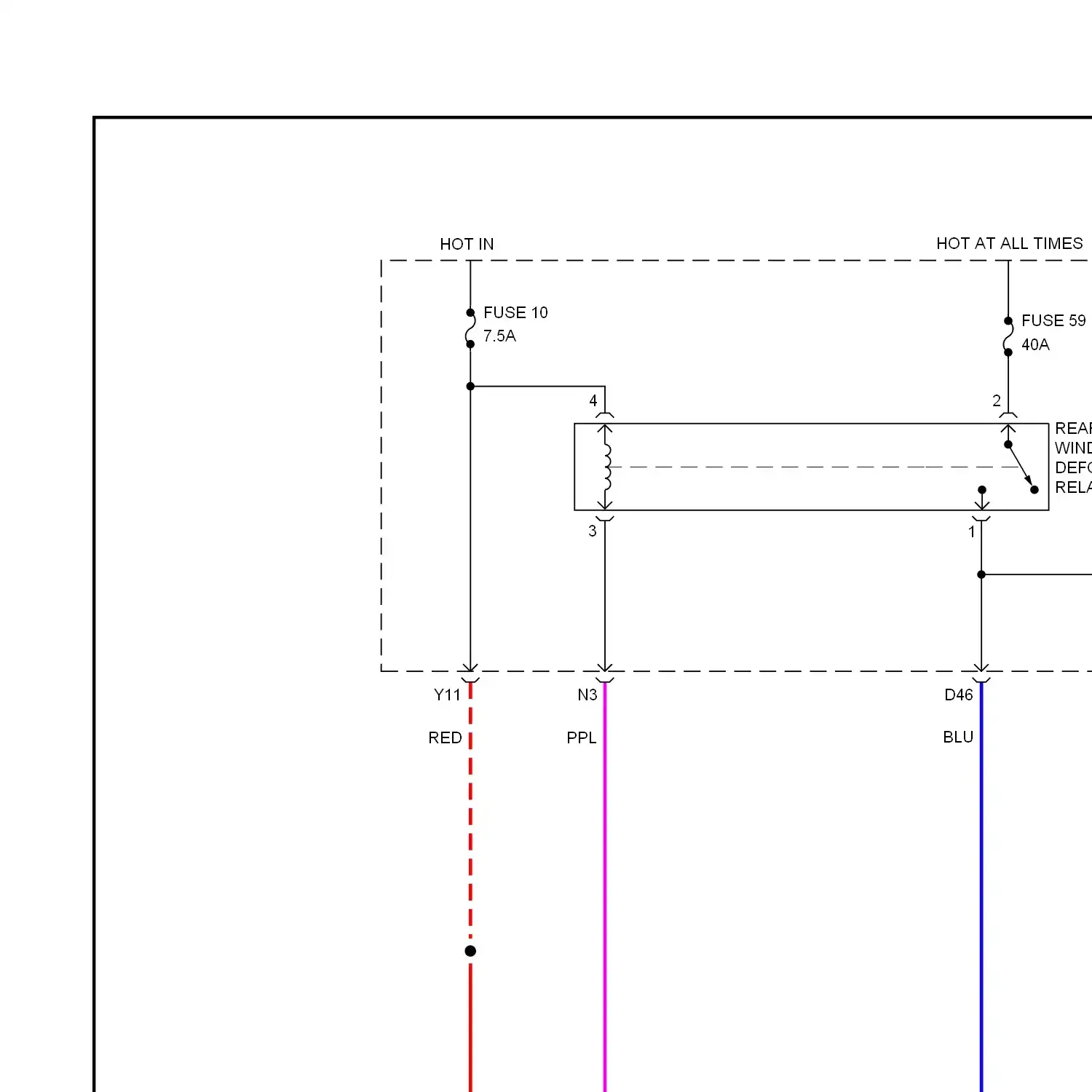
Task: Click the PPL wire color label
Action: coord(581,737)
